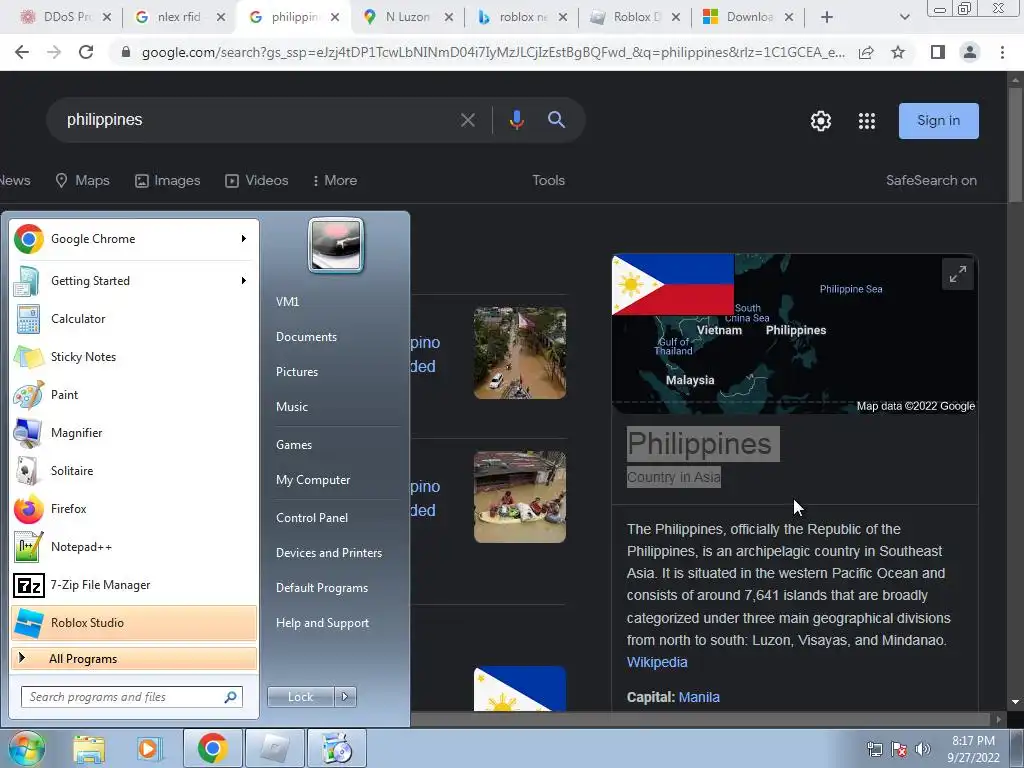Click the Lock button
Viewport: 1024px width, 768px height.
(x=300, y=697)
